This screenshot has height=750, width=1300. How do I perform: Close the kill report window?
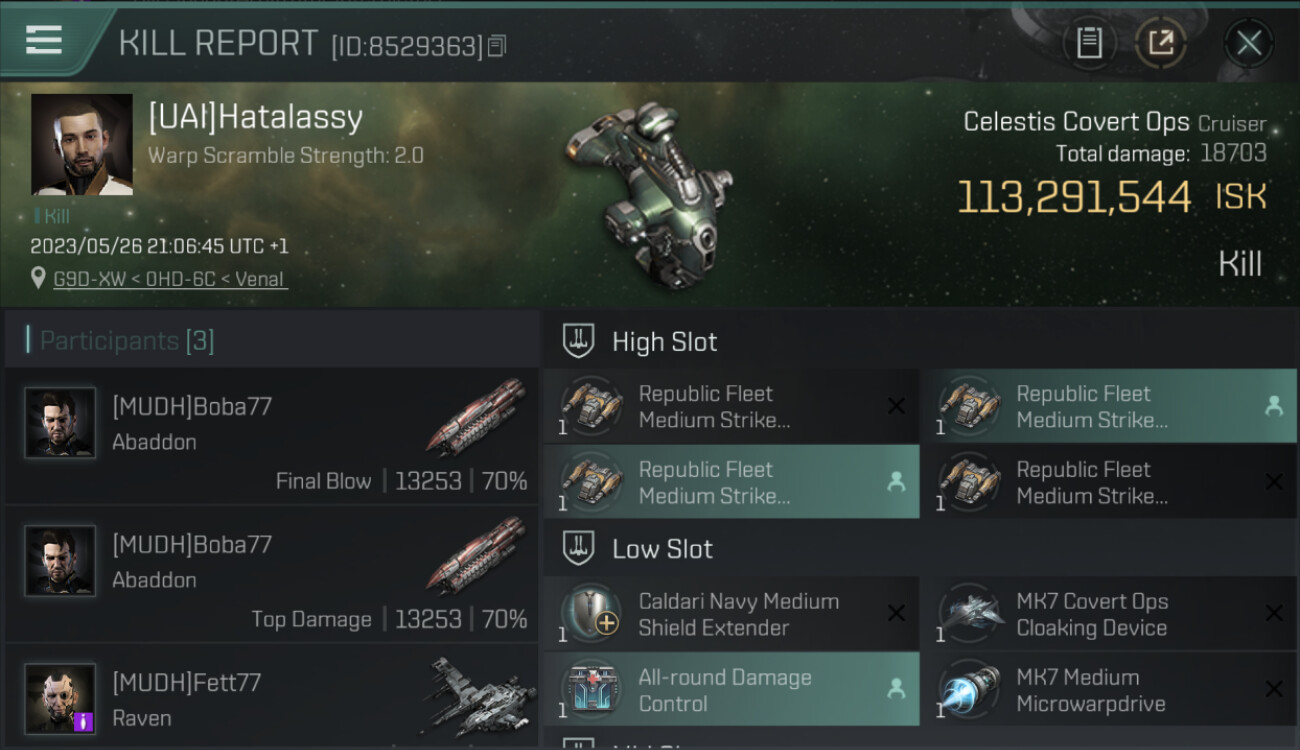[1248, 43]
